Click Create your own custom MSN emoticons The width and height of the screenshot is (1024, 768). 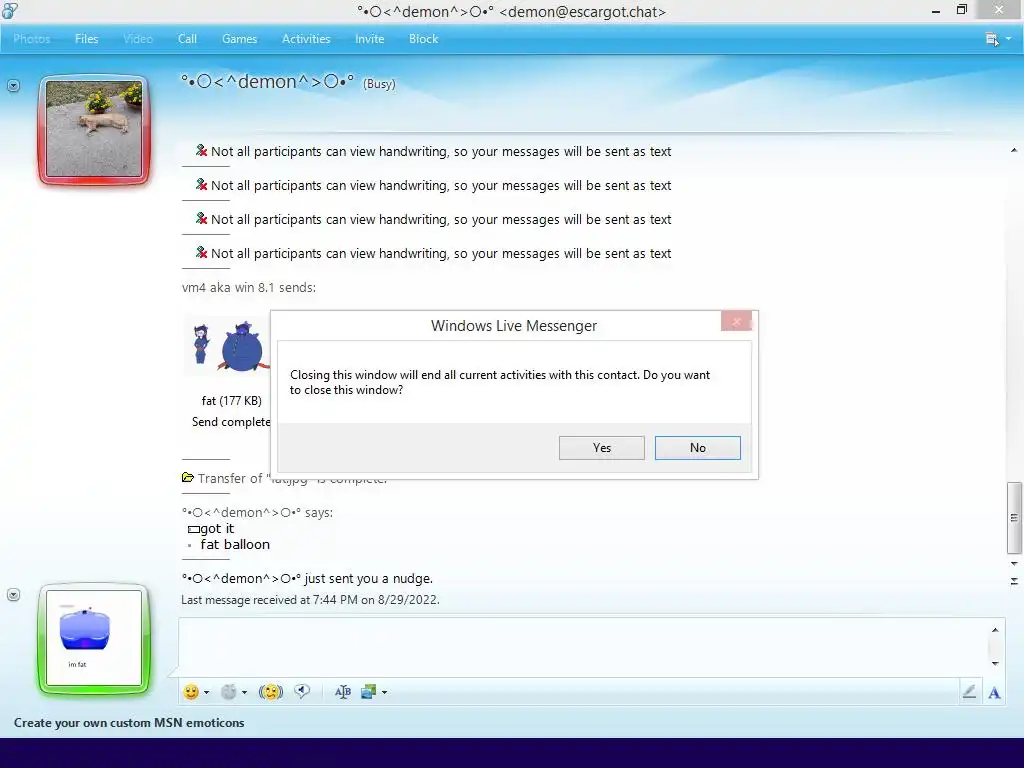coord(129,723)
